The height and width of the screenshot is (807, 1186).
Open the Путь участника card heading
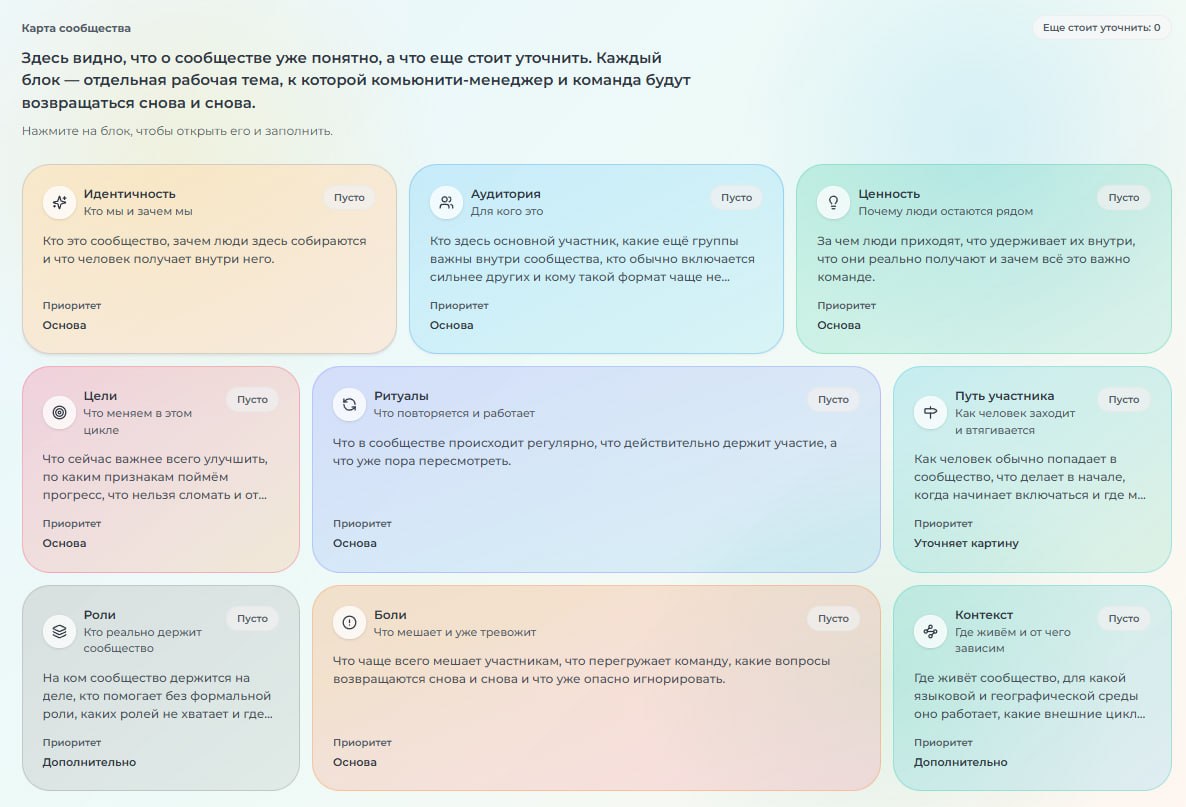pyautogui.click(x=1004, y=396)
